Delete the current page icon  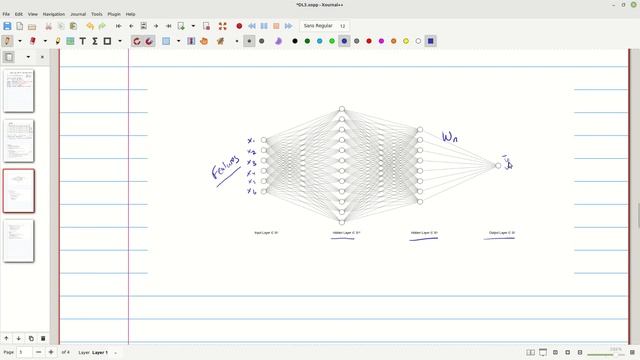click(206, 26)
